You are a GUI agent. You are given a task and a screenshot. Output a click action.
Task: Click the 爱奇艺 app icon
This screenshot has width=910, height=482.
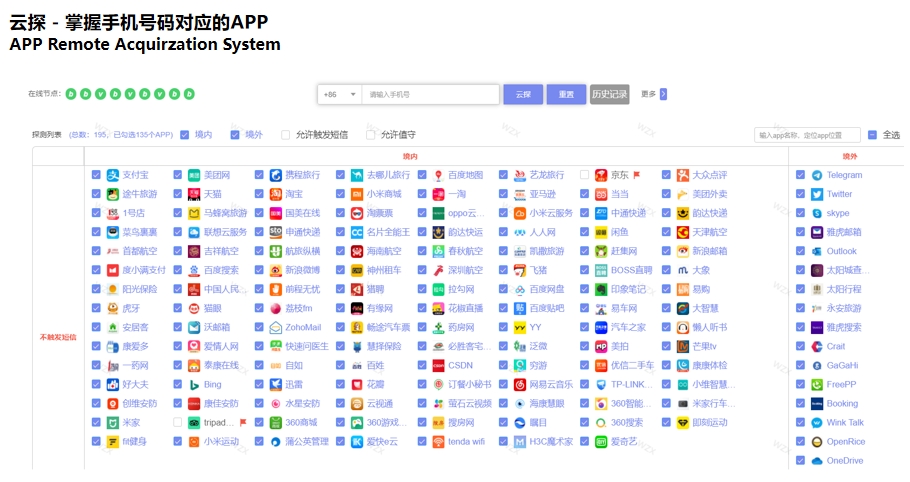[601, 441]
